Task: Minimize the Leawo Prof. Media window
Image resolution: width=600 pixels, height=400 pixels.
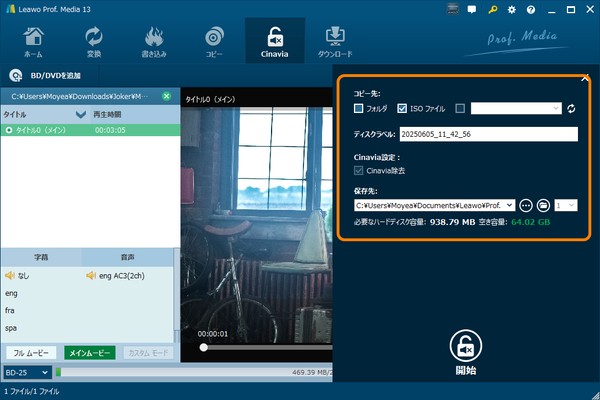Action: [551, 10]
